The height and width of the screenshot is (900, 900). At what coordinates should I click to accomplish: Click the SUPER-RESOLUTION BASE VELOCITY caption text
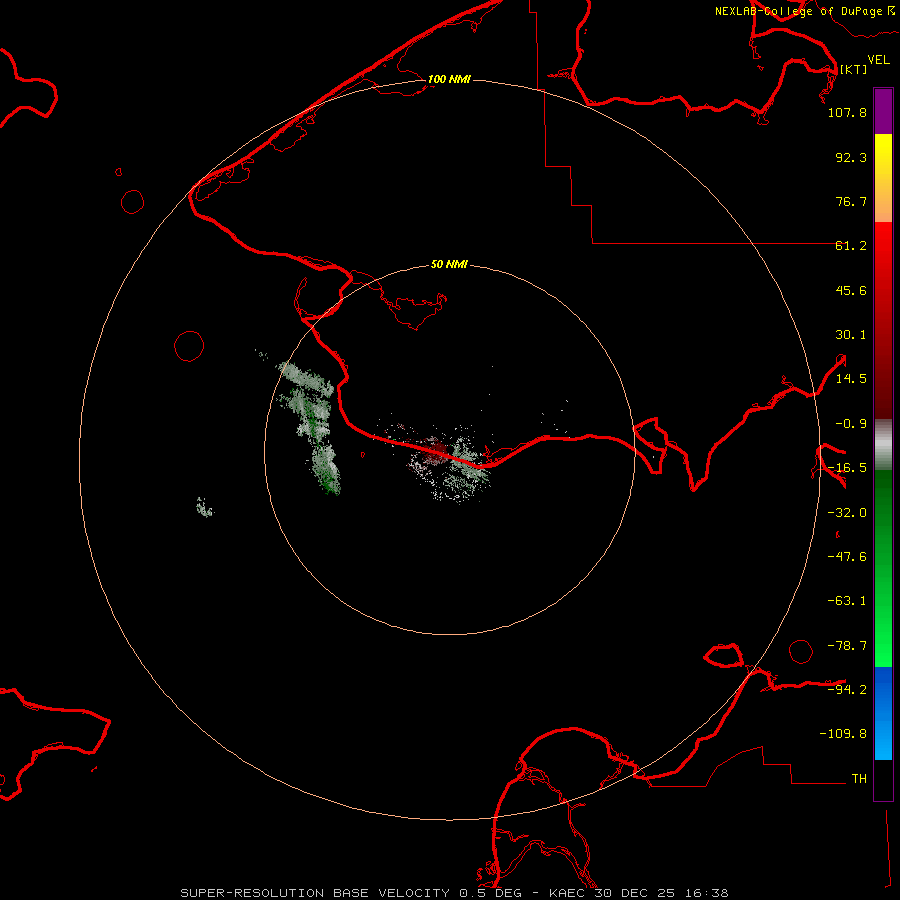(x=315, y=893)
